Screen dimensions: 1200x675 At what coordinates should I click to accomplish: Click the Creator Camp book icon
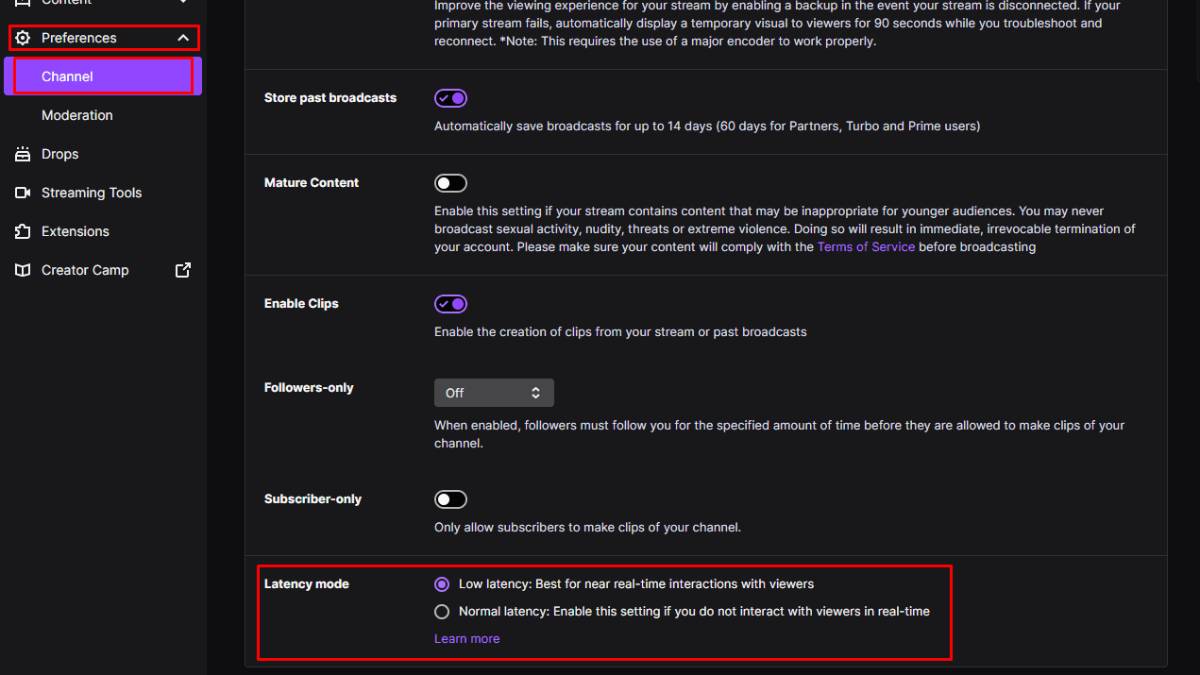[22, 270]
